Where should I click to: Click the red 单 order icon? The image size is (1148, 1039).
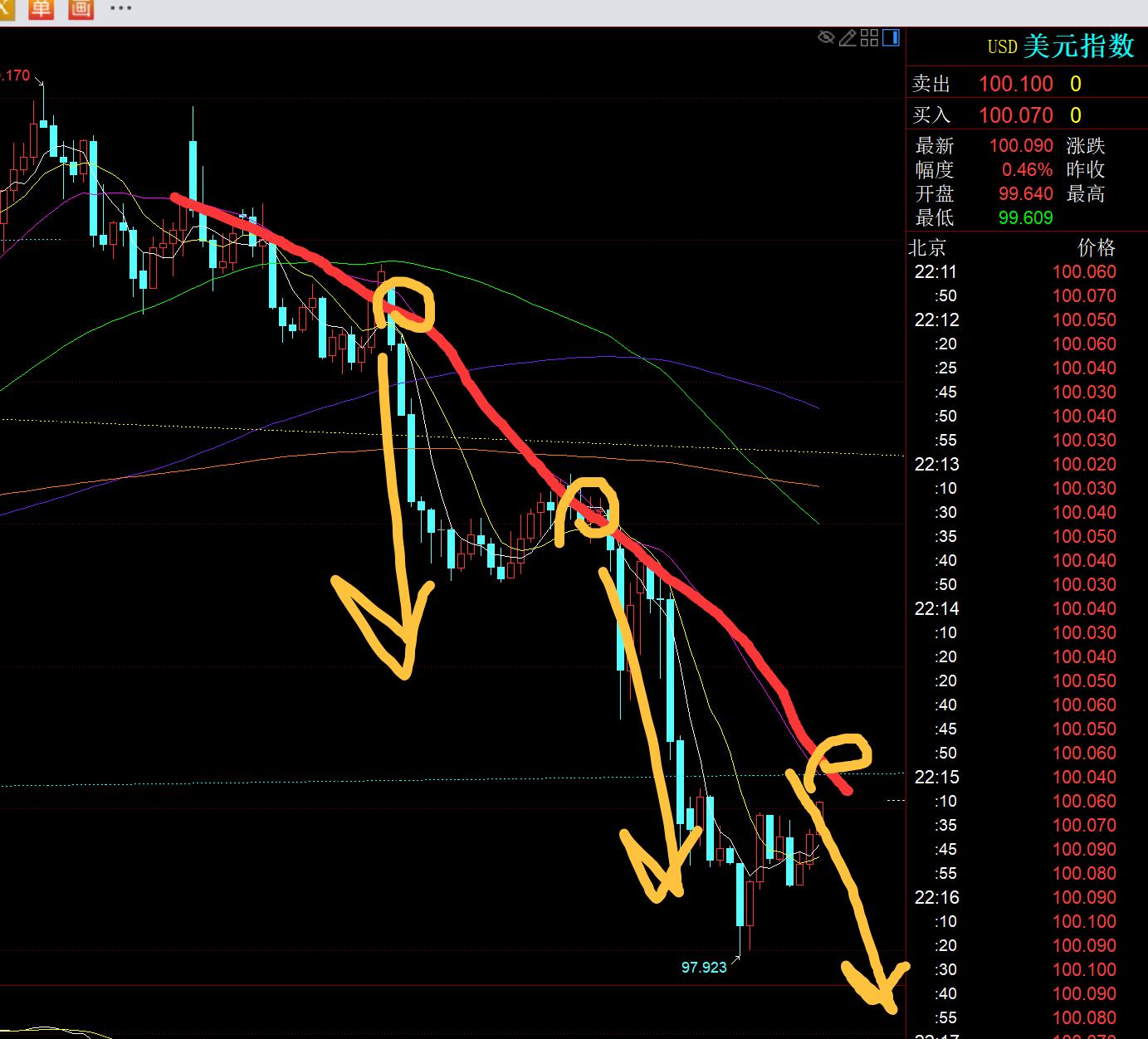[x=41, y=8]
